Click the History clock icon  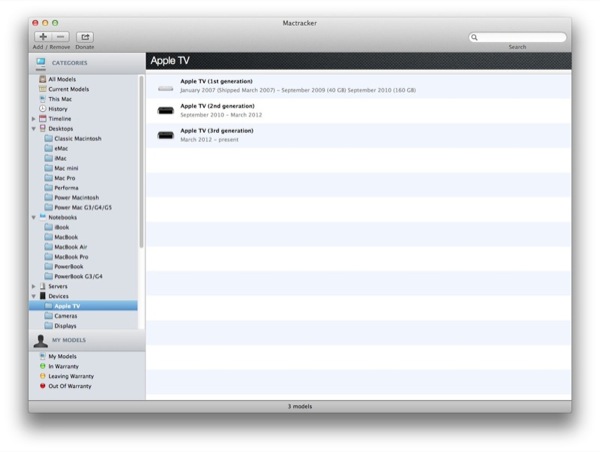coord(43,109)
